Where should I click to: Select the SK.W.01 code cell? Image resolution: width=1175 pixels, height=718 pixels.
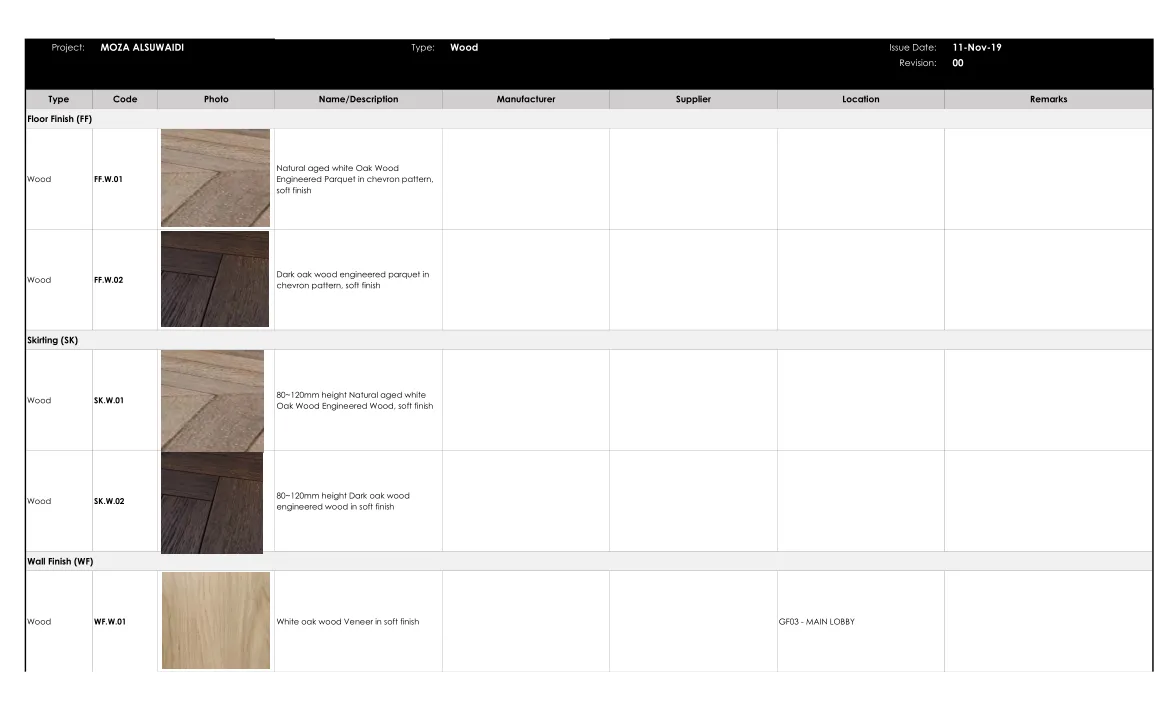109,400
